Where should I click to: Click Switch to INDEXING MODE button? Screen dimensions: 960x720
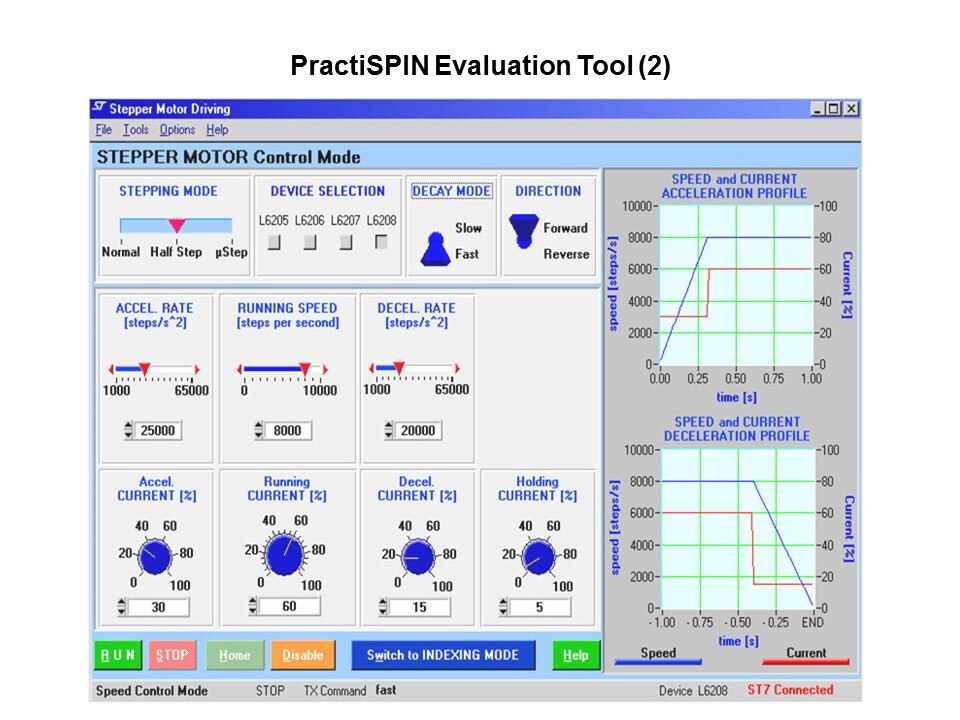click(443, 655)
